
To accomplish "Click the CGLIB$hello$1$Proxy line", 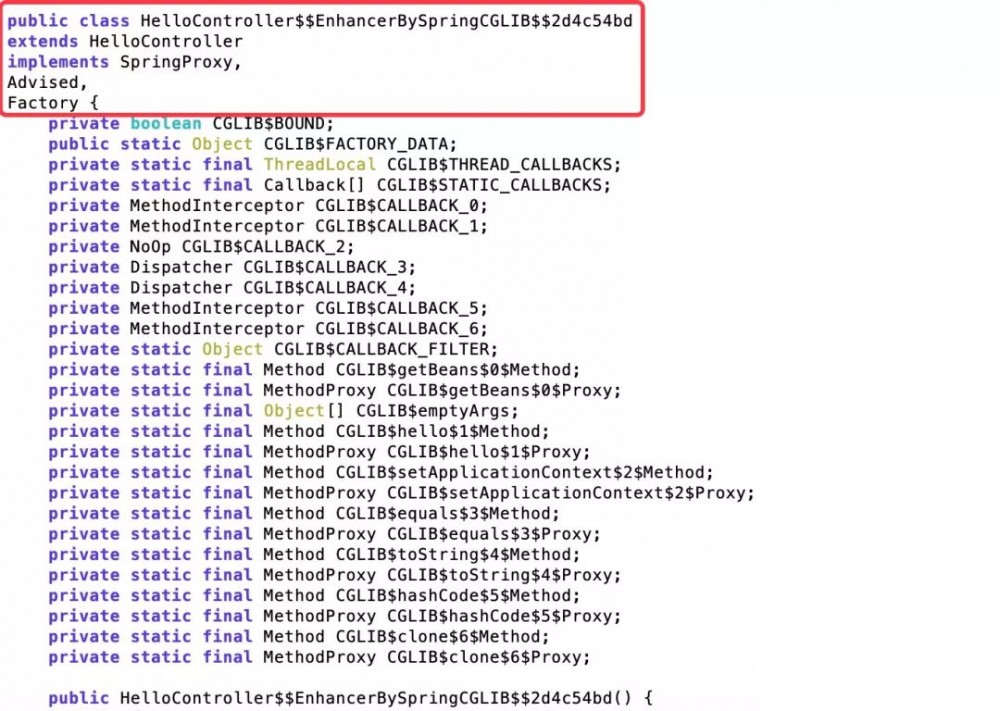I will [x=320, y=451].
